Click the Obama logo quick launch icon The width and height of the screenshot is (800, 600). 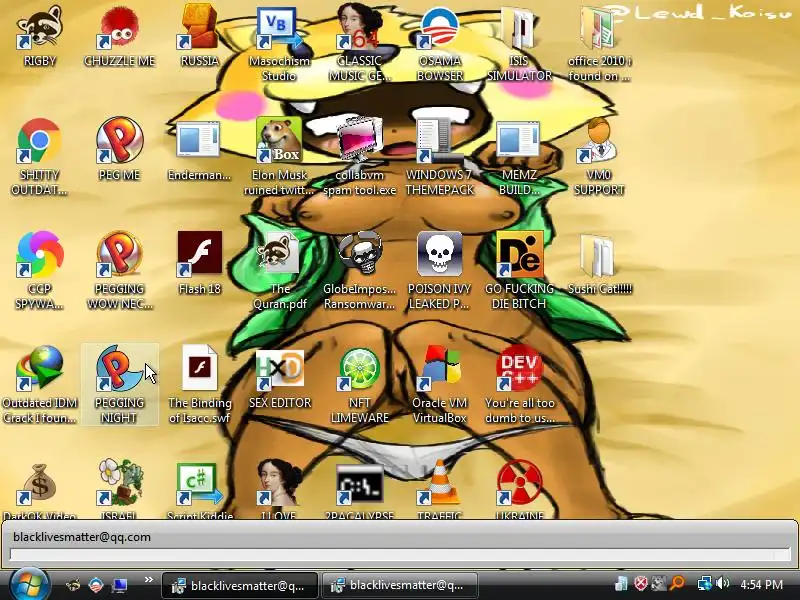point(96,585)
